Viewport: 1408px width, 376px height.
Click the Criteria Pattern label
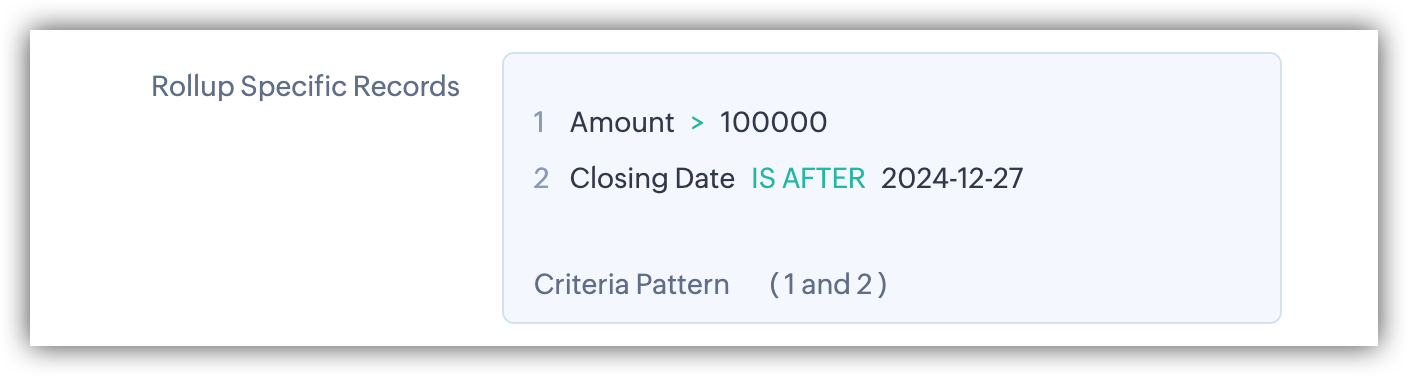[632, 284]
